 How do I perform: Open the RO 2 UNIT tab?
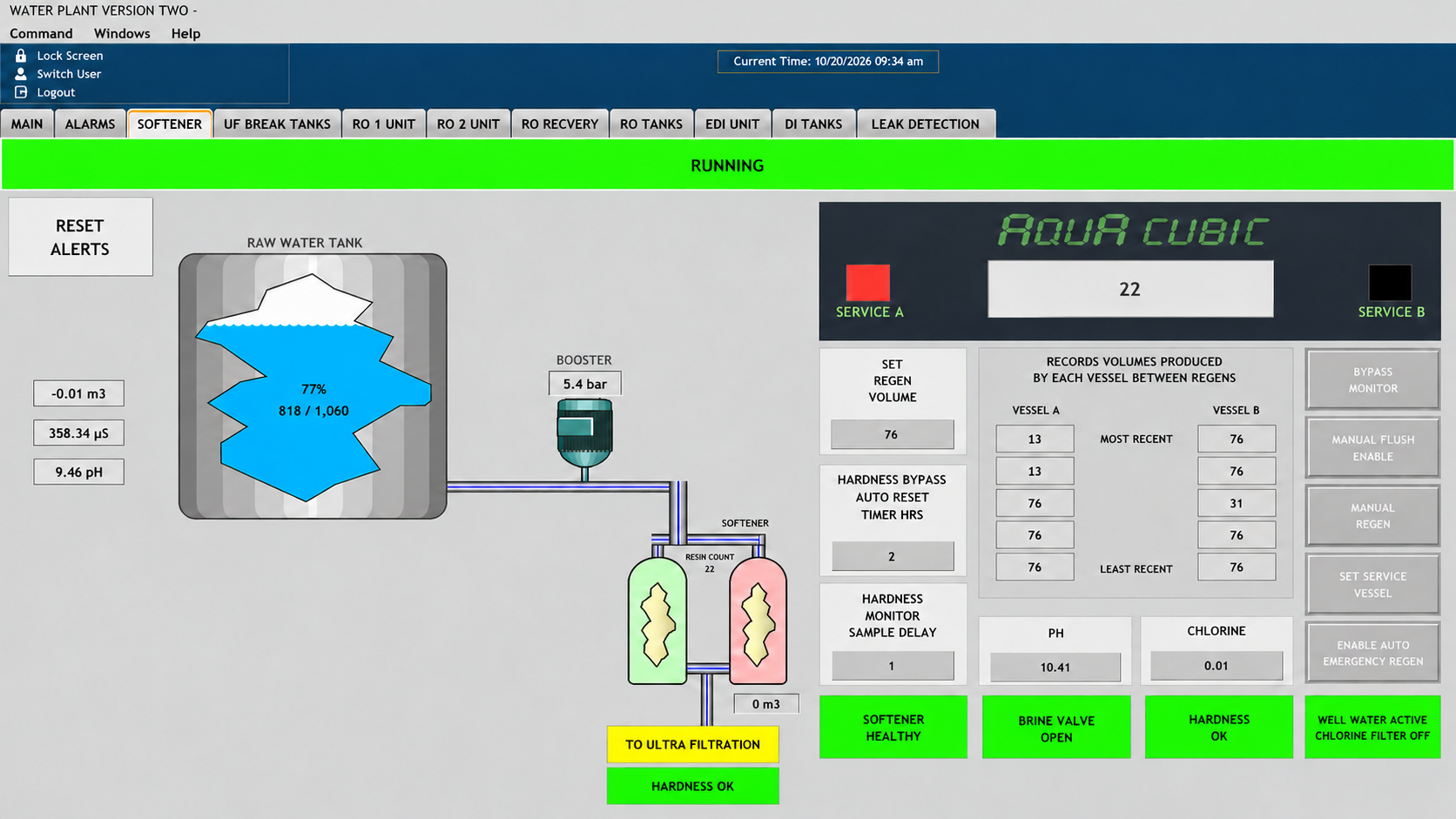pyautogui.click(x=468, y=124)
